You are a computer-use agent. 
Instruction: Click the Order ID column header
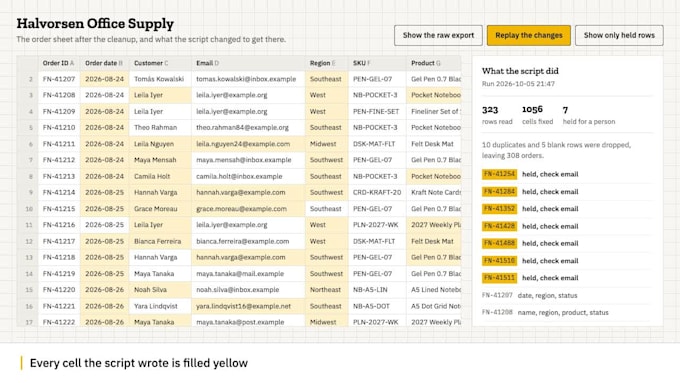pos(59,63)
